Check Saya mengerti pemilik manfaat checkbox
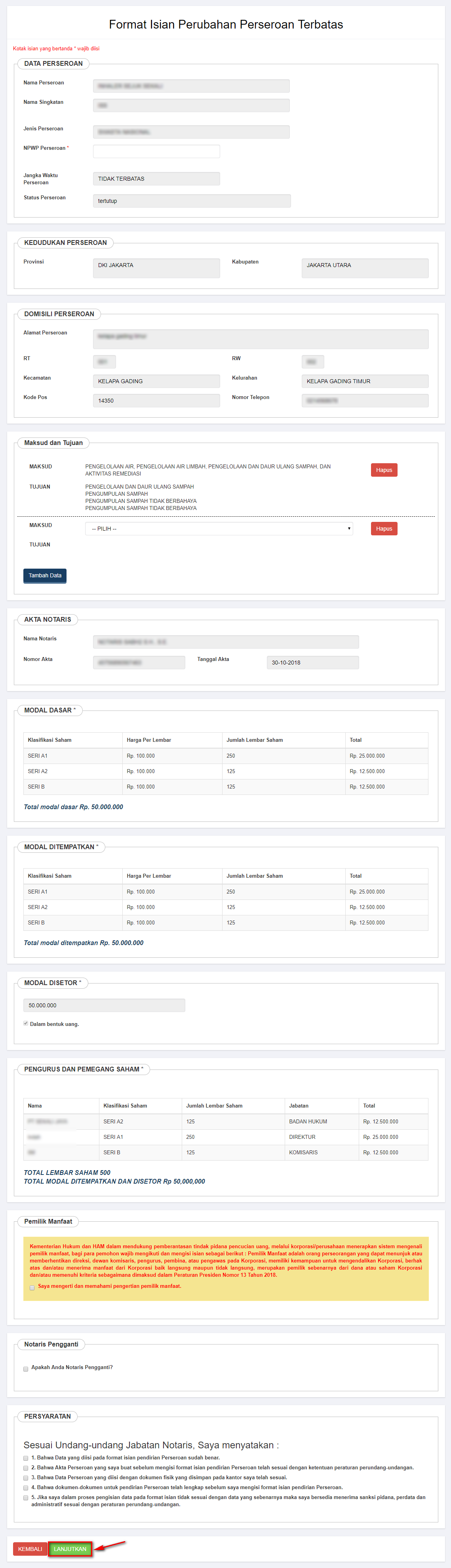The image size is (451, 1568). pos(32,1287)
